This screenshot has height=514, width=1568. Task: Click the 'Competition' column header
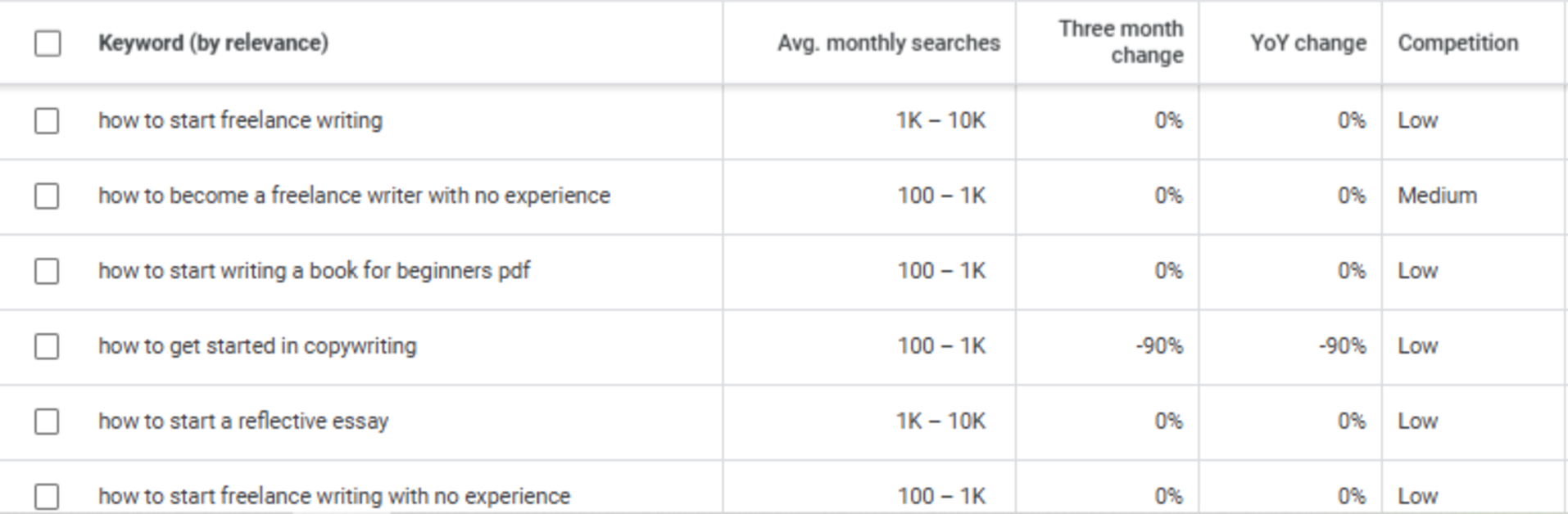[1457, 43]
